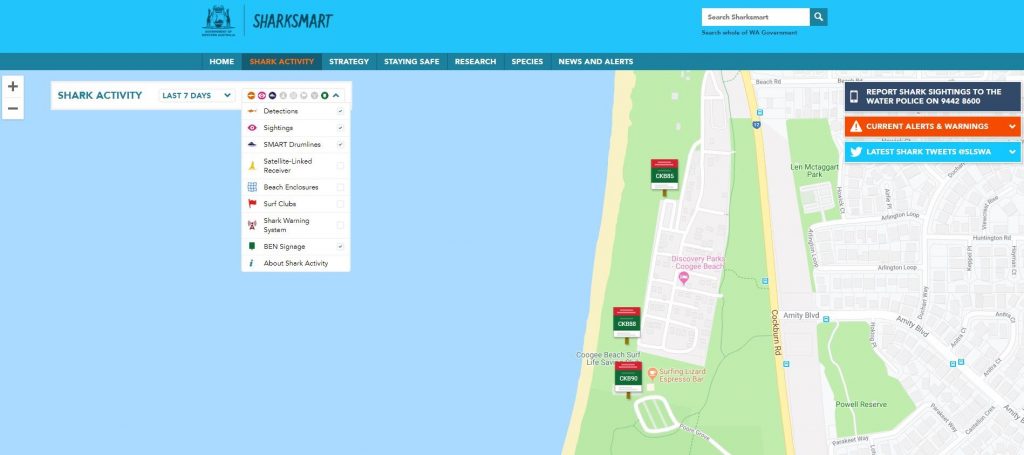
Task: Click the Twitter bird icon on tweets bar
Action: click(x=856, y=152)
